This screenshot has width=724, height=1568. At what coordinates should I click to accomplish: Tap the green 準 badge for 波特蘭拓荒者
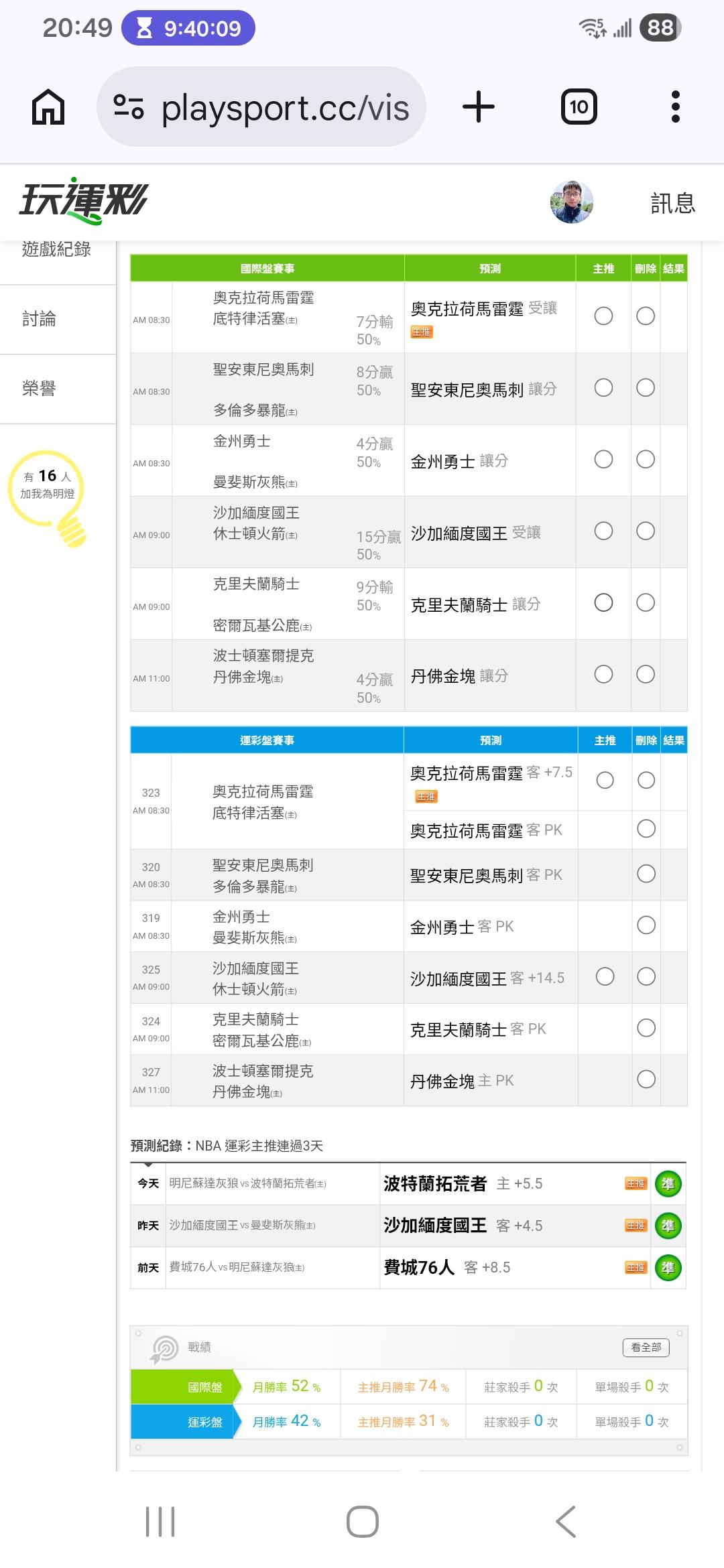pos(668,1184)
